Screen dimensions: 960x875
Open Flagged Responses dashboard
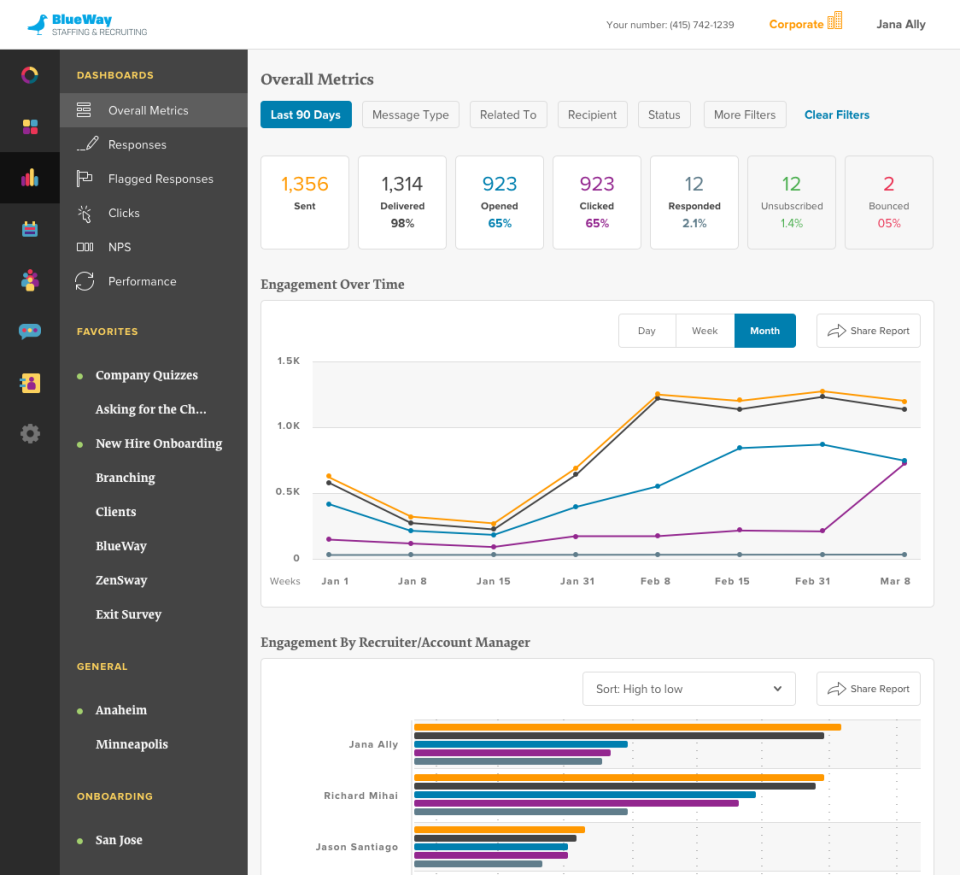coord(160,179)
